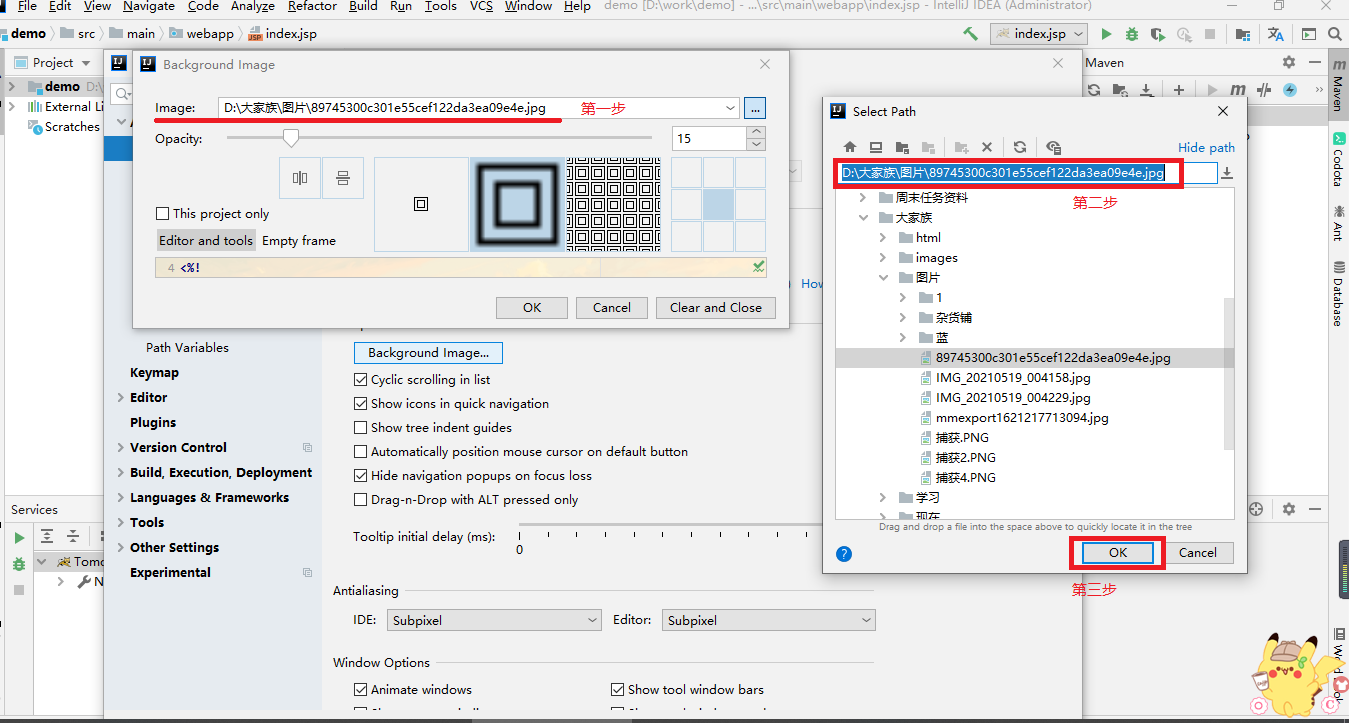
Task: Switch to Empty frame tab
Action: click(299, 241)
